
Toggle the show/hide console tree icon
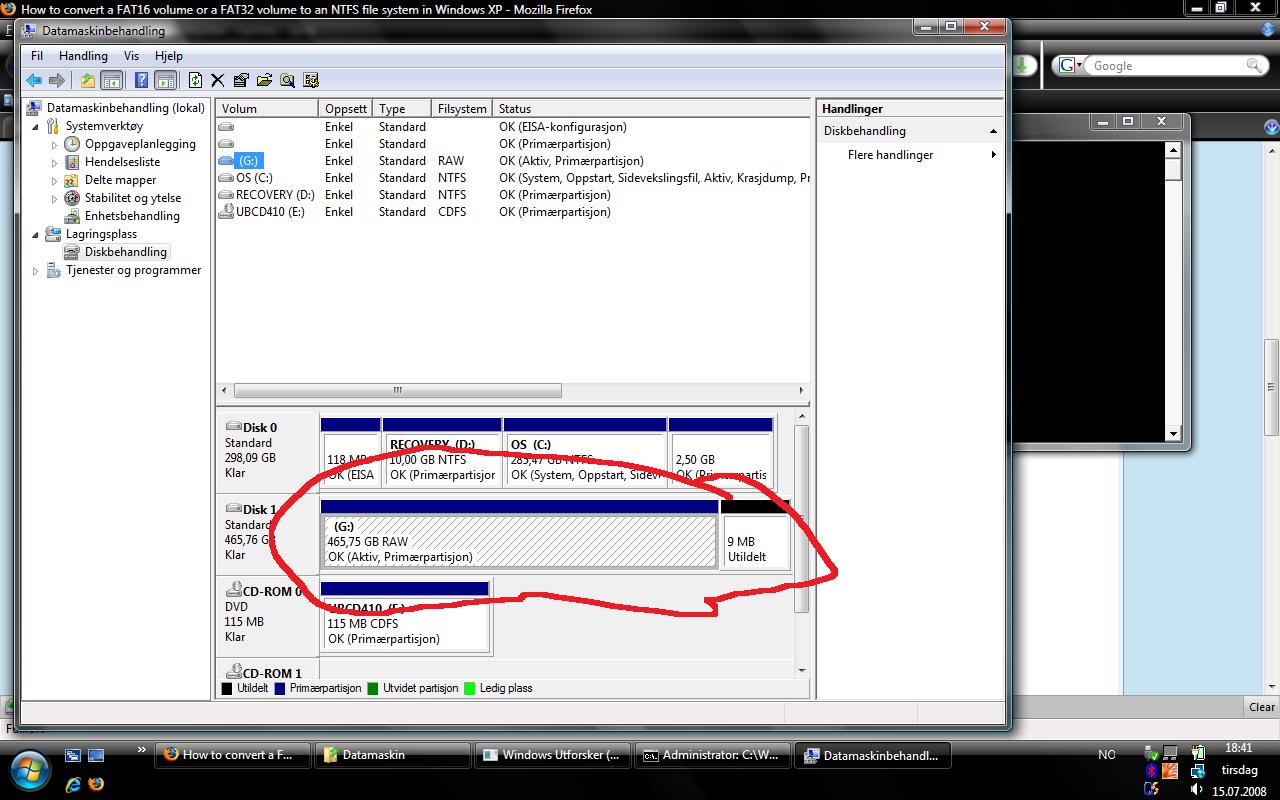111,80
